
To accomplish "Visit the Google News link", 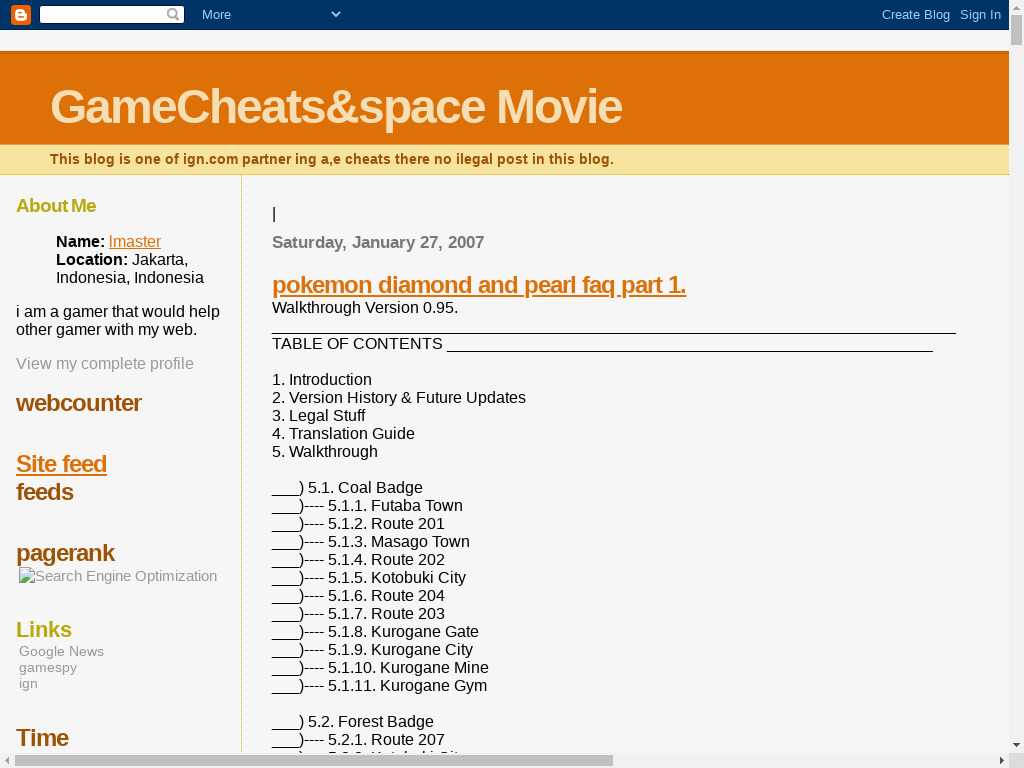I will [61, 651].
